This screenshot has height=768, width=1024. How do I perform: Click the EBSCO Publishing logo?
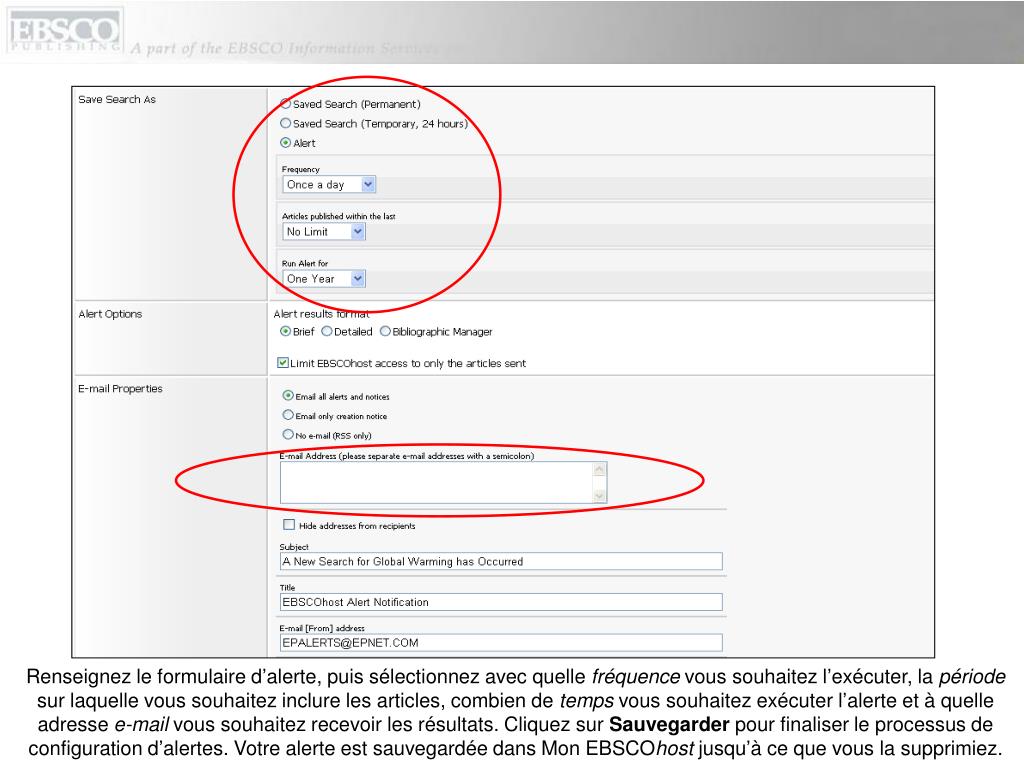coord(64,31)
